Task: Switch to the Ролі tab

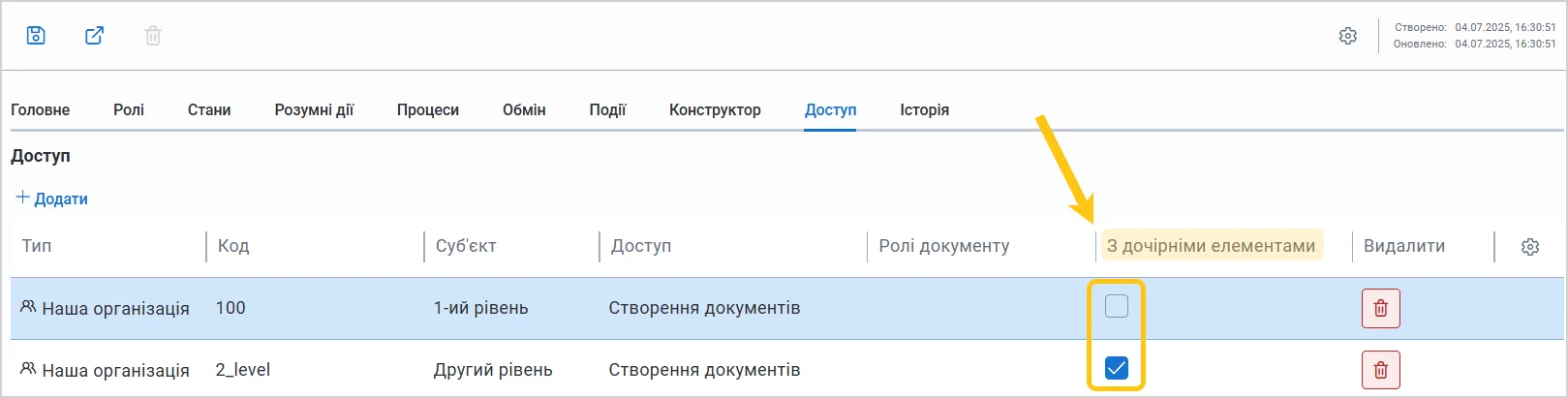Action: coord(129,109)
